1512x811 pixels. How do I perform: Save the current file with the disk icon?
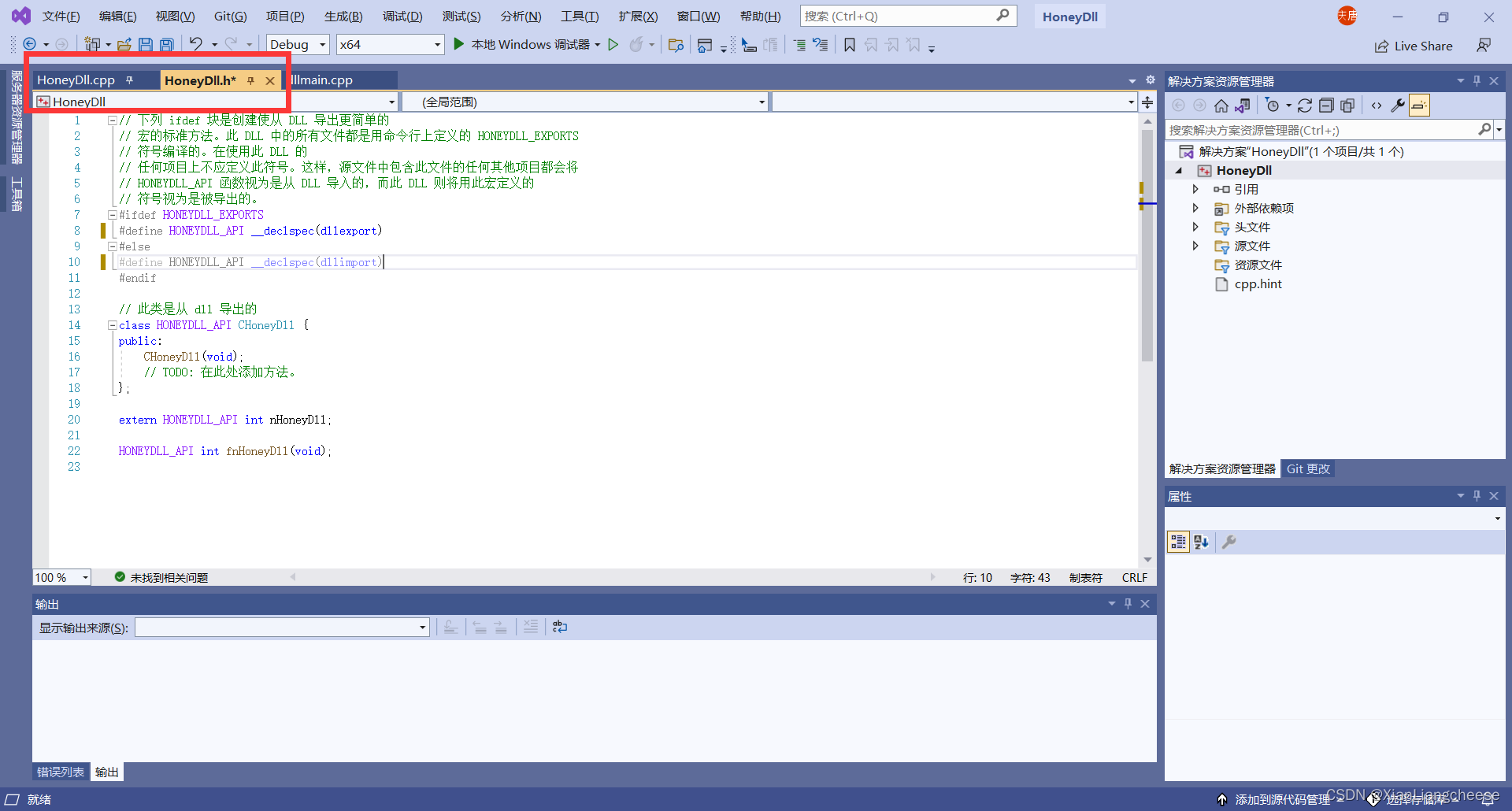[145, 45]
